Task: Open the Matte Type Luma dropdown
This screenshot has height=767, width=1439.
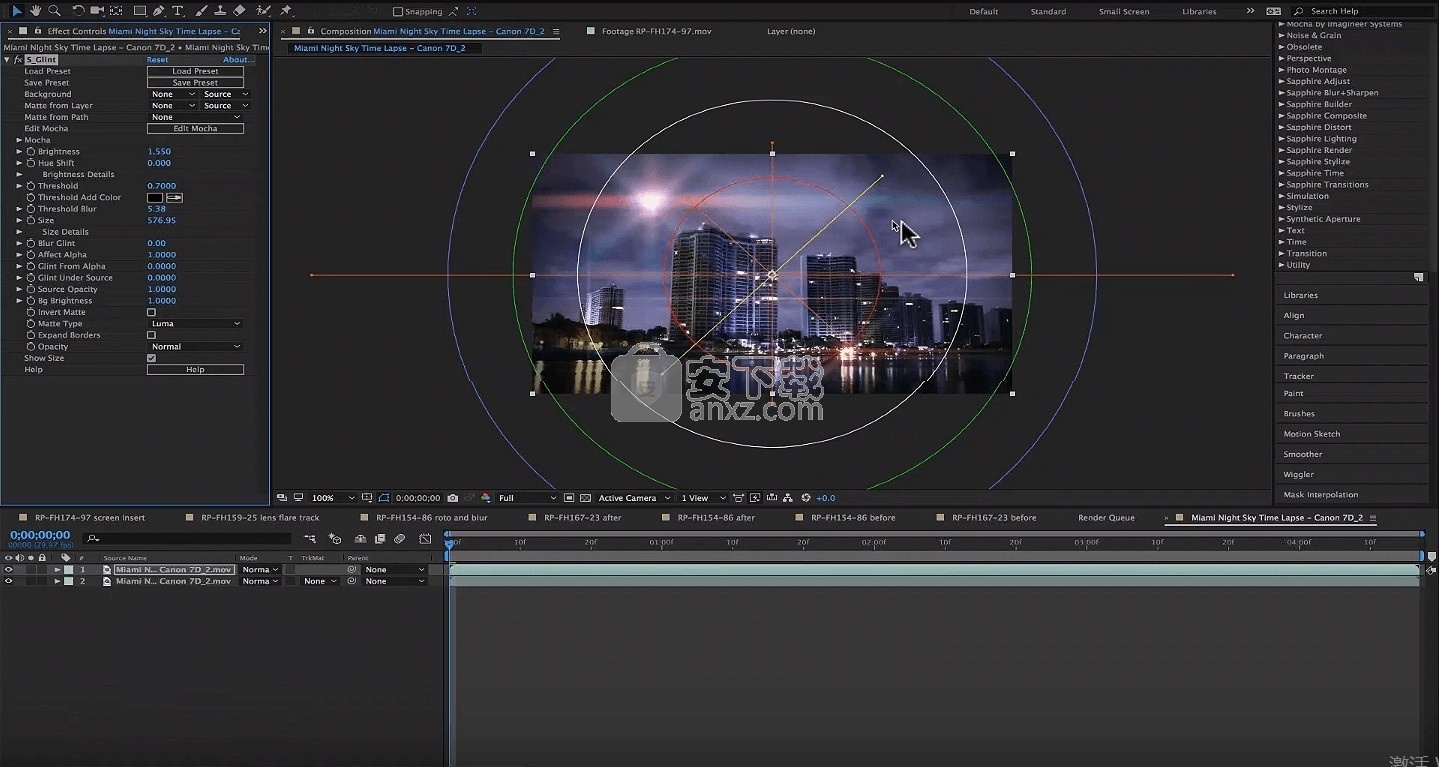Action: (195, 324)
